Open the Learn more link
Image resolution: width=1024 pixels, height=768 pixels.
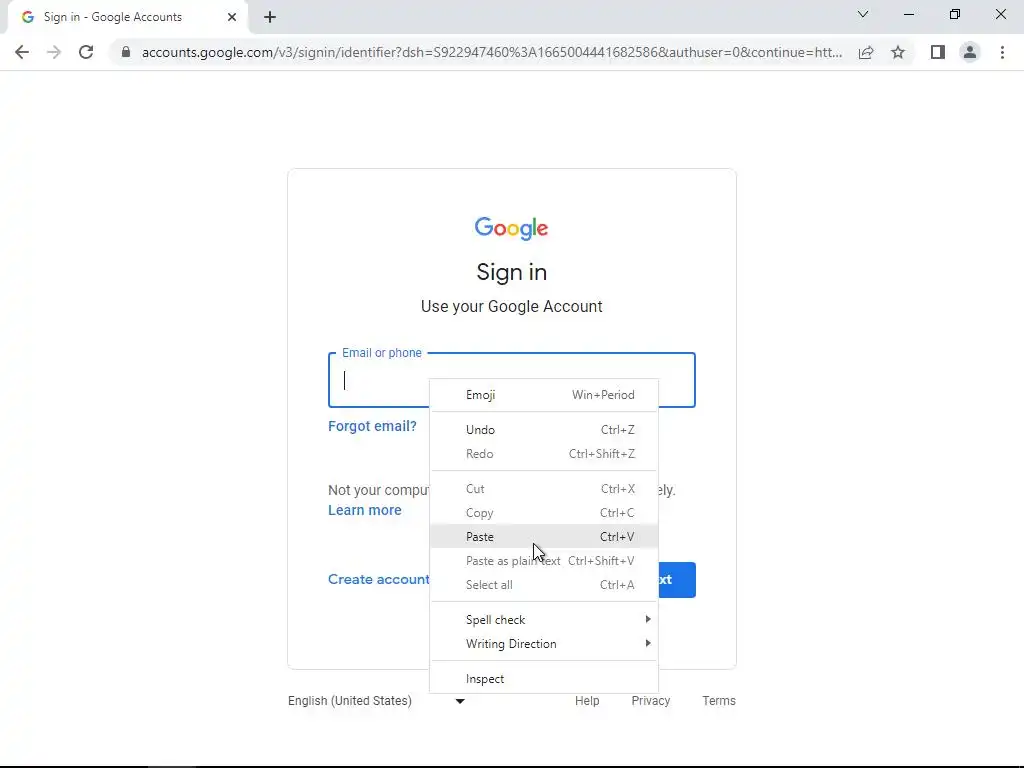(x=364, y=511)
